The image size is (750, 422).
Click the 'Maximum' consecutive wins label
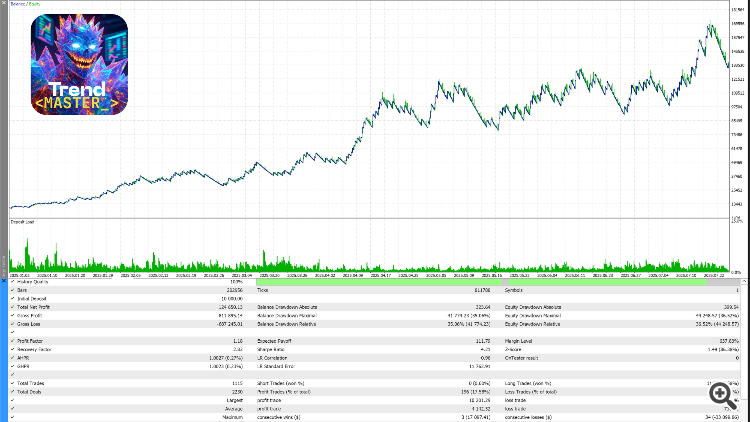[232, 417]
